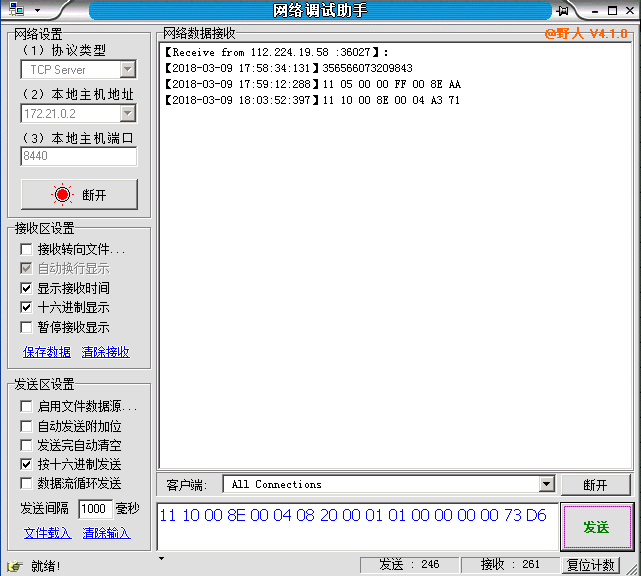Expand the 172.21.0.2 host address dropdown
Screen dimensions: 641x576
pyautogui.click(x=128, y=113)
